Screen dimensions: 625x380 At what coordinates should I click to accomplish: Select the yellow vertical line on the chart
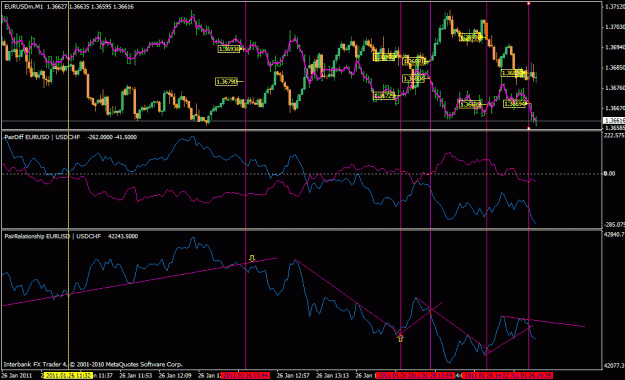click(69, 187)
